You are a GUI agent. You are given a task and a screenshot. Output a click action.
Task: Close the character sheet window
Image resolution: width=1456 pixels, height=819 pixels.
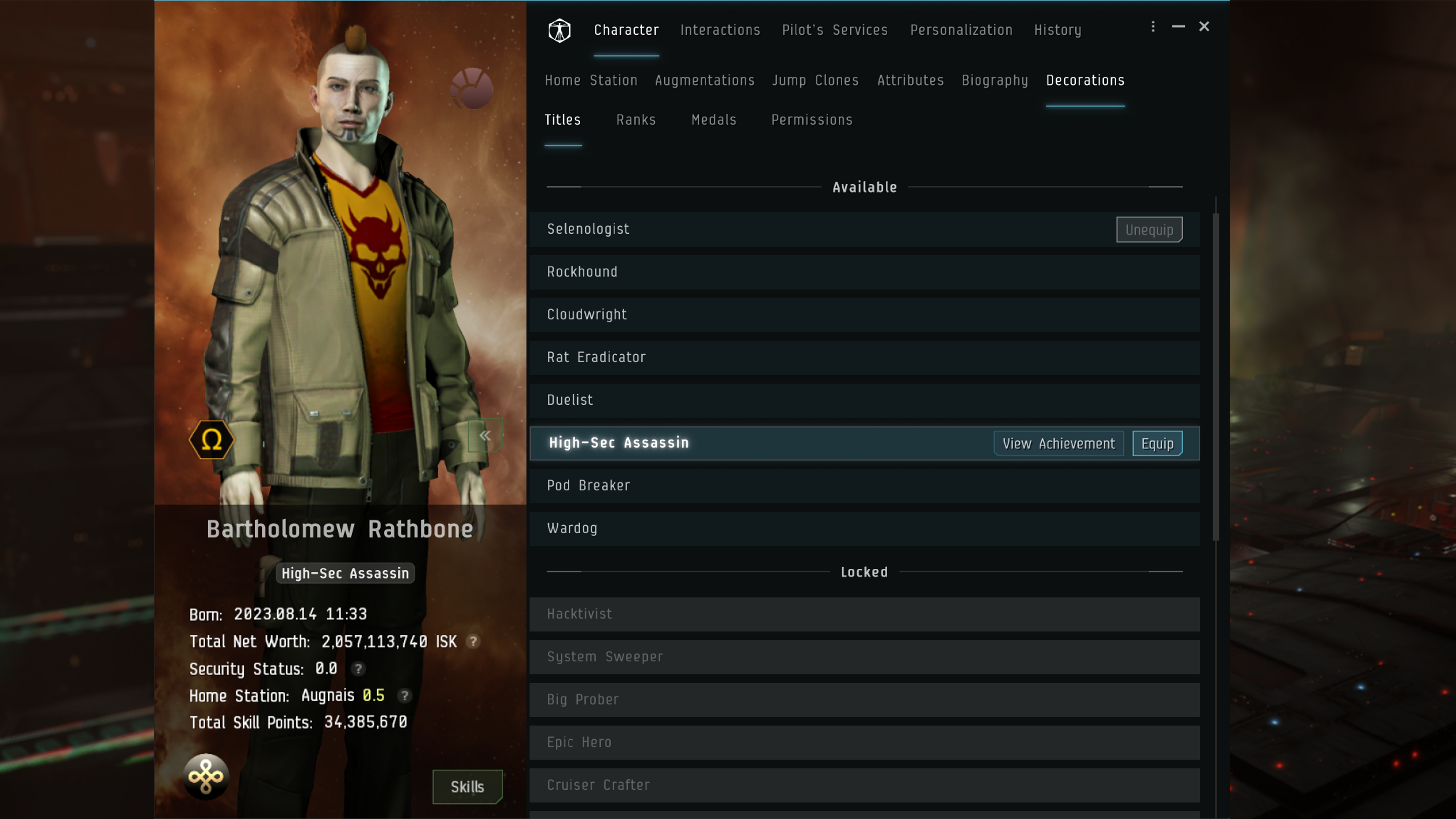[1205, 26]
